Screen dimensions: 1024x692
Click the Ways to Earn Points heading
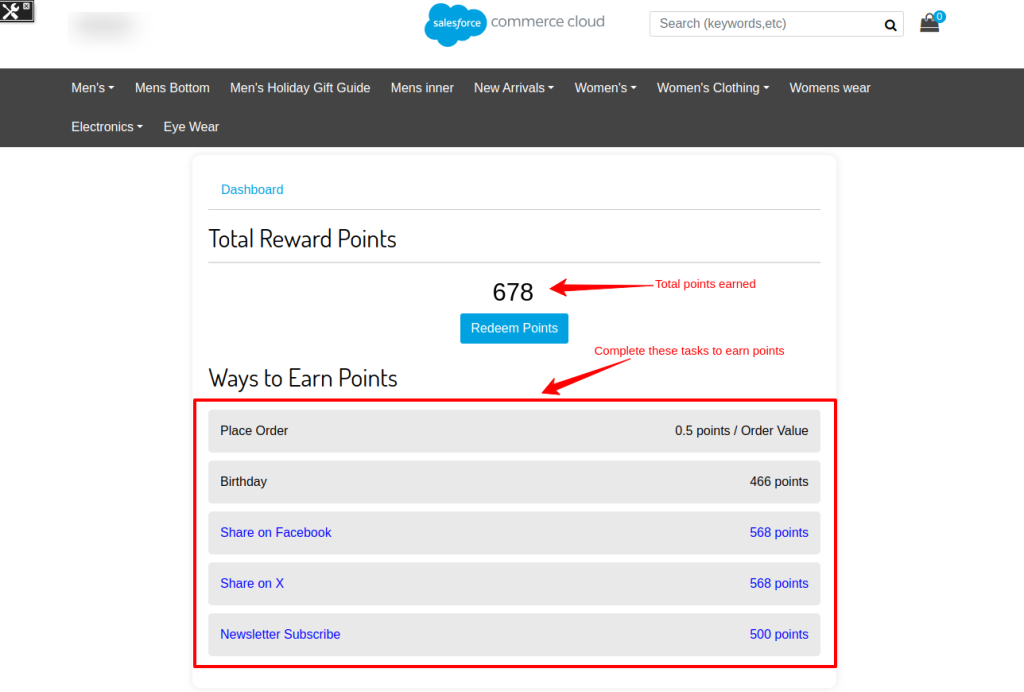(x=303, y=378)
